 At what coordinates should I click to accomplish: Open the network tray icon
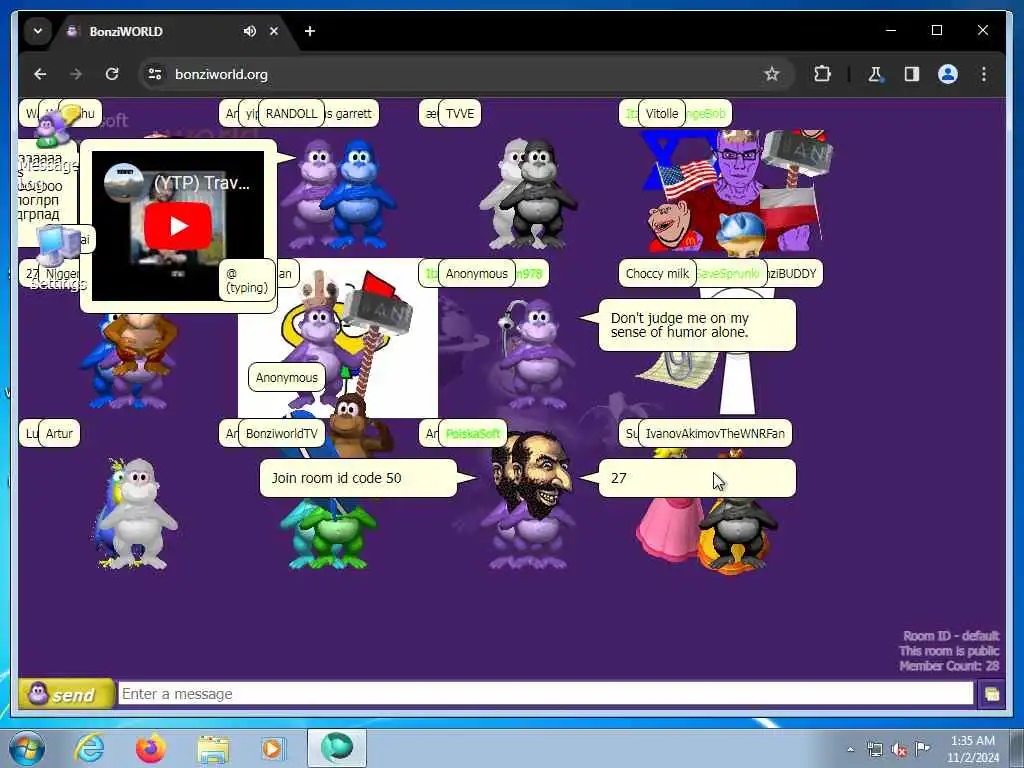tap(874, 749)
